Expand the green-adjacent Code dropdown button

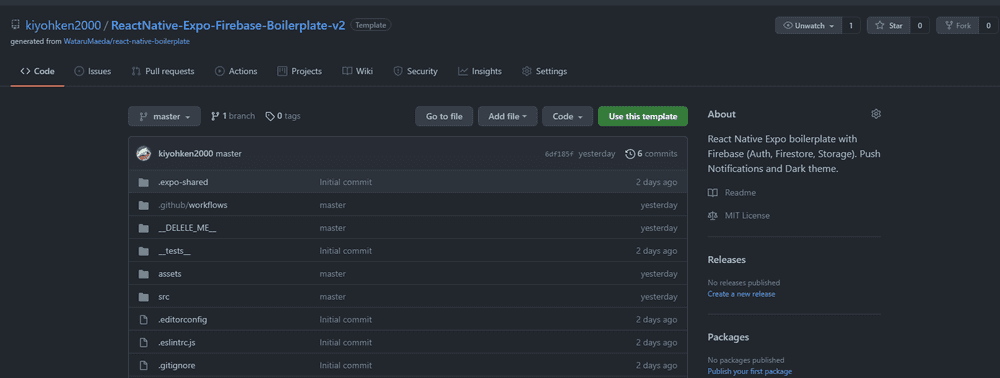click(x=568, y=117)
